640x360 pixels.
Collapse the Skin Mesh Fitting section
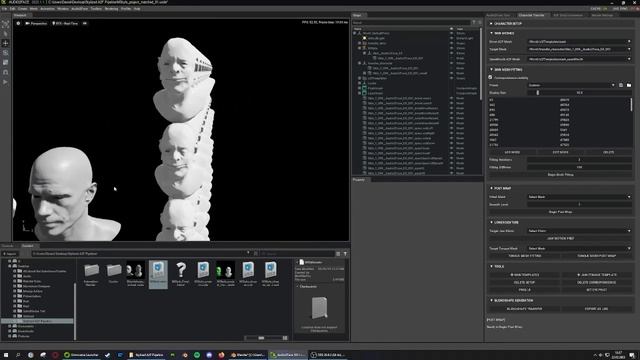click(506, 69)
